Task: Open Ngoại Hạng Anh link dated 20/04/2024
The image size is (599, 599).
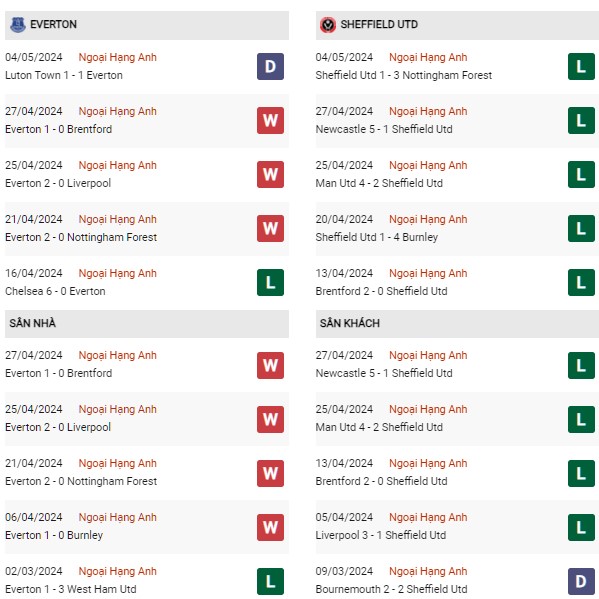Action: click(x=428, y=219)
